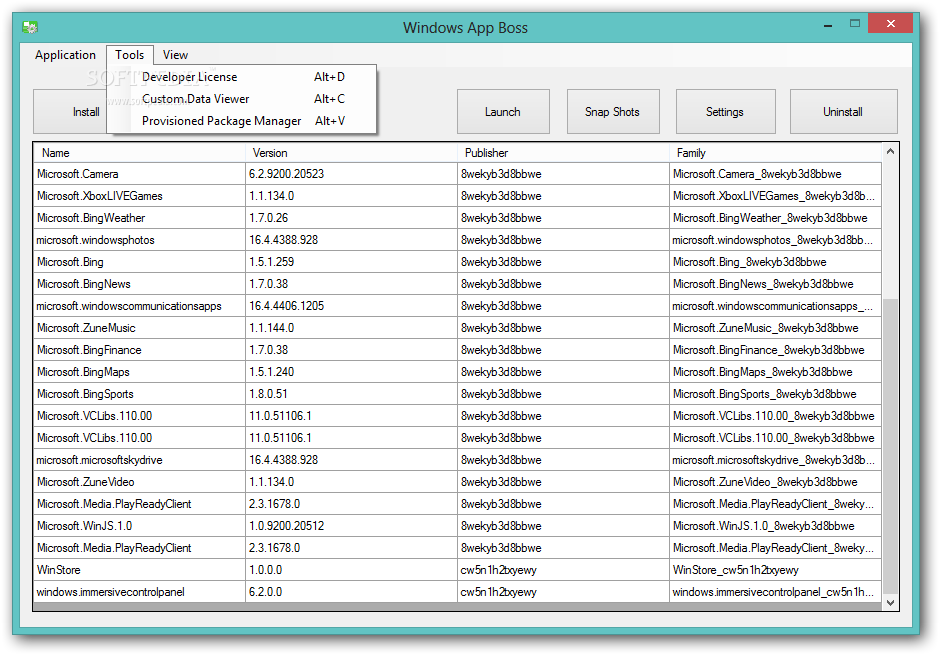Image resolution: width=940 pixels, height=655 pixels.
Task: Click family cell Microsoft.Camera_8wekyb3d8bbwe
Action: tap(775, 174)
